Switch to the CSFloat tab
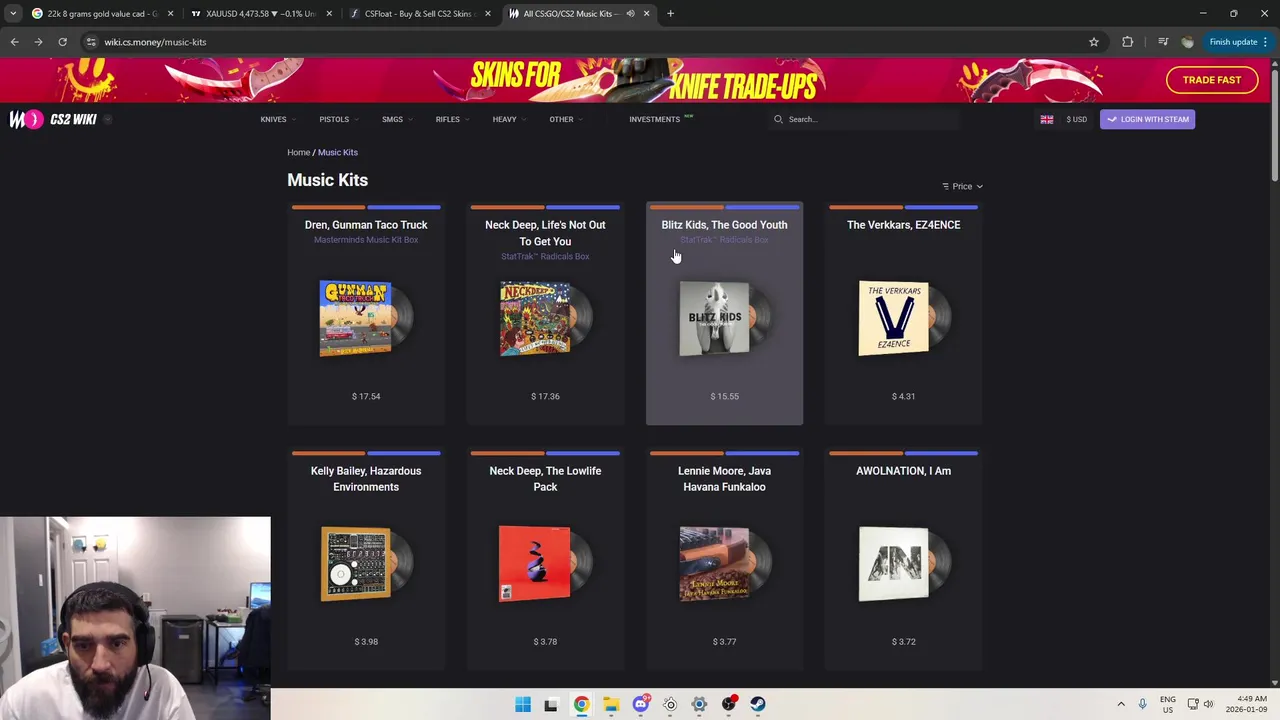1280x720 pixels. [x=412, y=14]
